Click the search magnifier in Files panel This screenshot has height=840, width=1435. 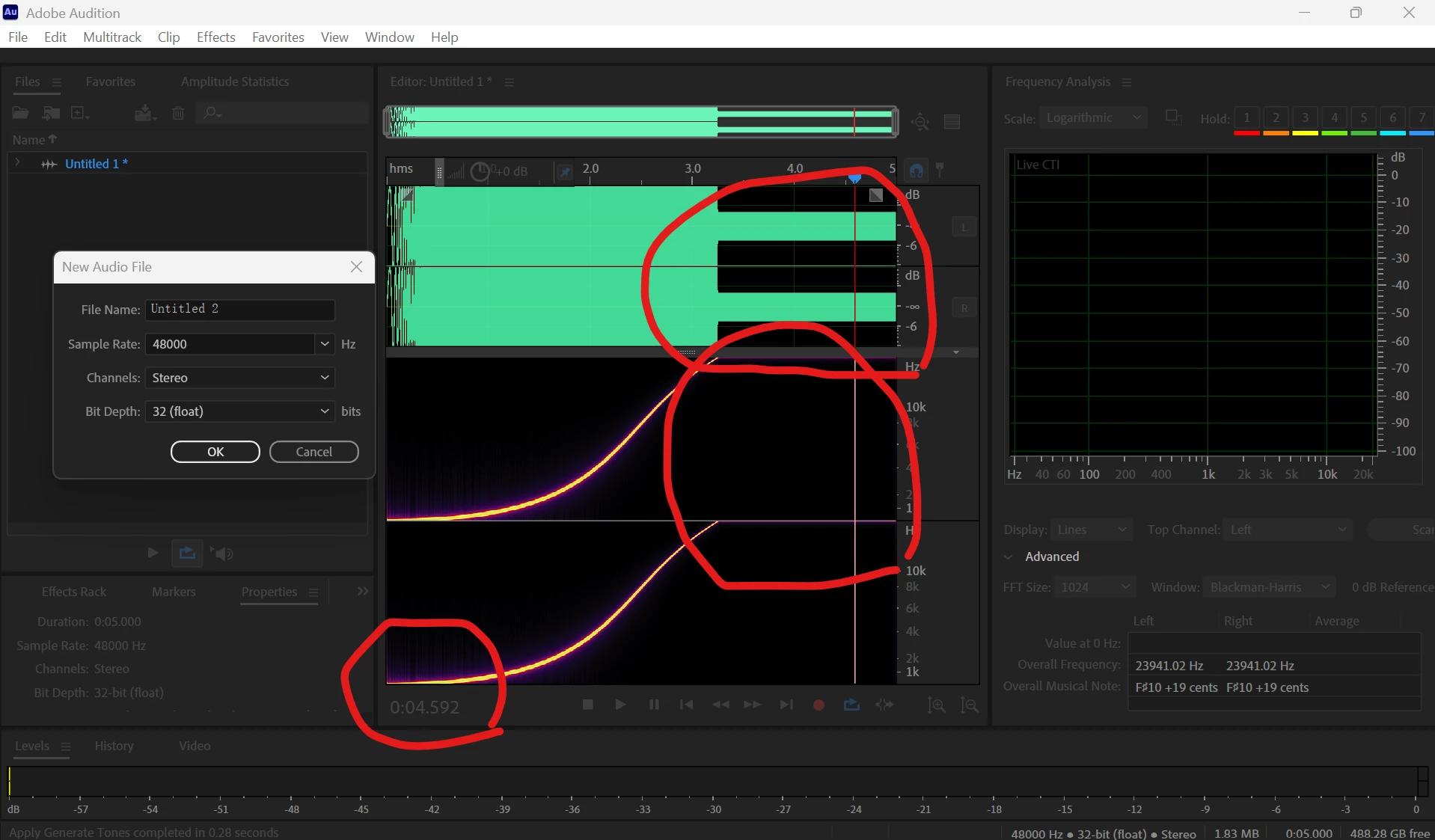coord(212,113)
